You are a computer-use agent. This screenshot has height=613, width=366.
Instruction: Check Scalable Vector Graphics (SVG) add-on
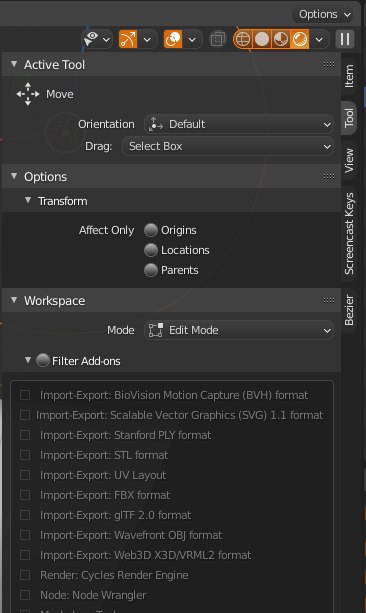click(25, 415)
